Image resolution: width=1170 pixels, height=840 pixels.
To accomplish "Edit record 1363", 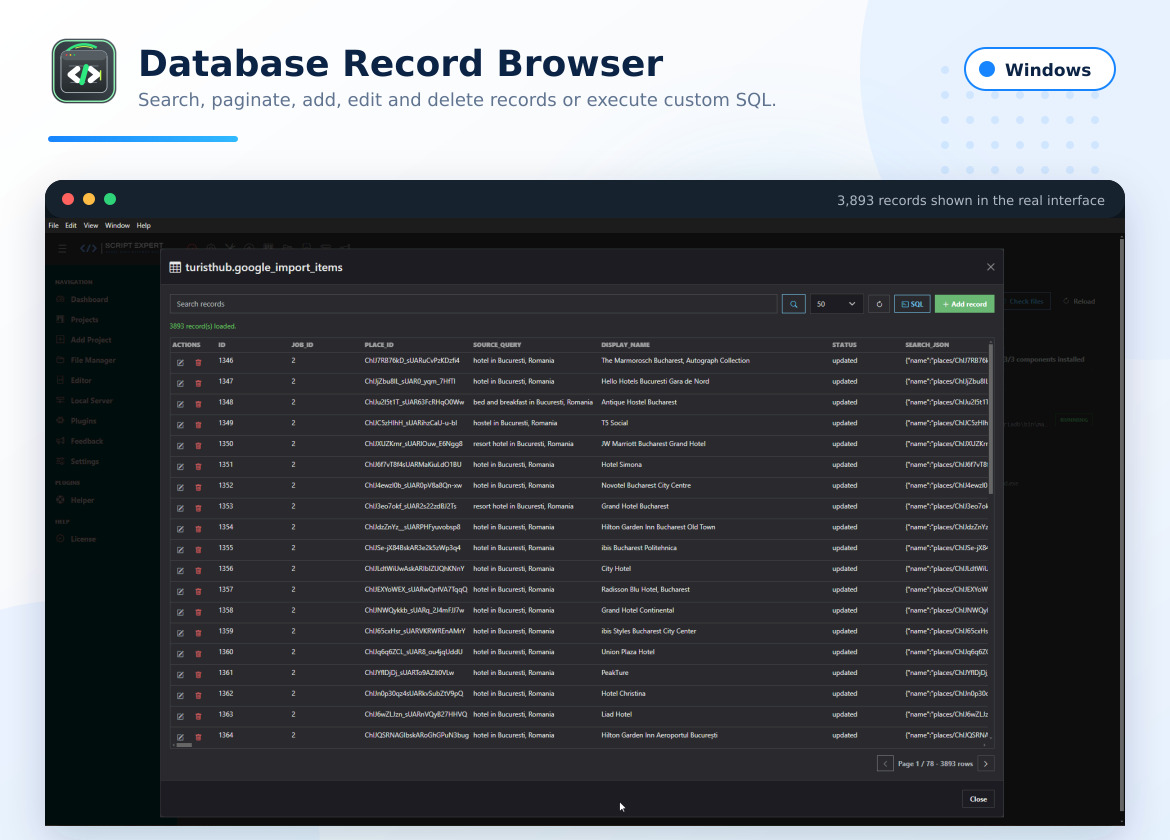I will point(180,717).
